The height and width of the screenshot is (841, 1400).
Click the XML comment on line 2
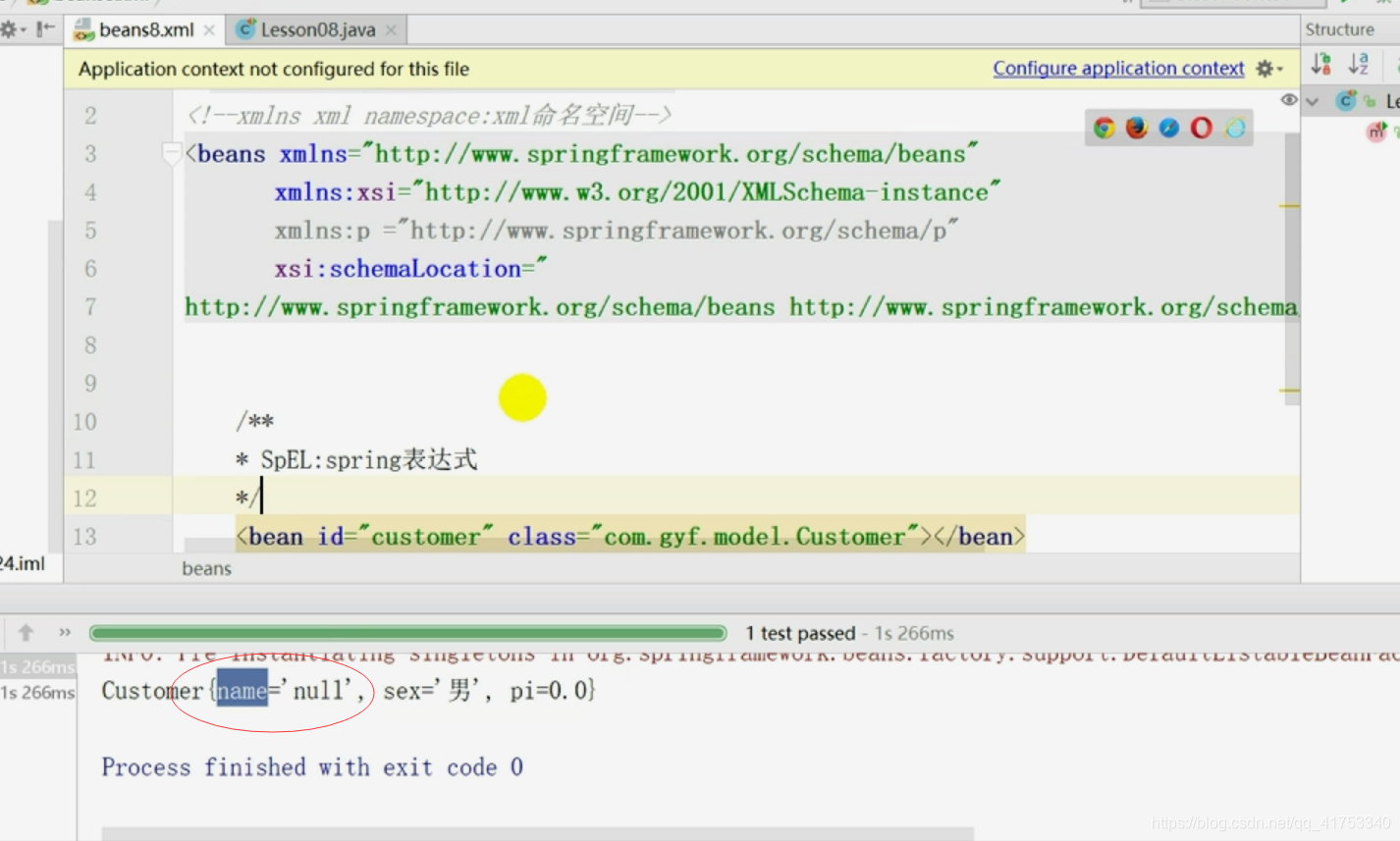429,116
